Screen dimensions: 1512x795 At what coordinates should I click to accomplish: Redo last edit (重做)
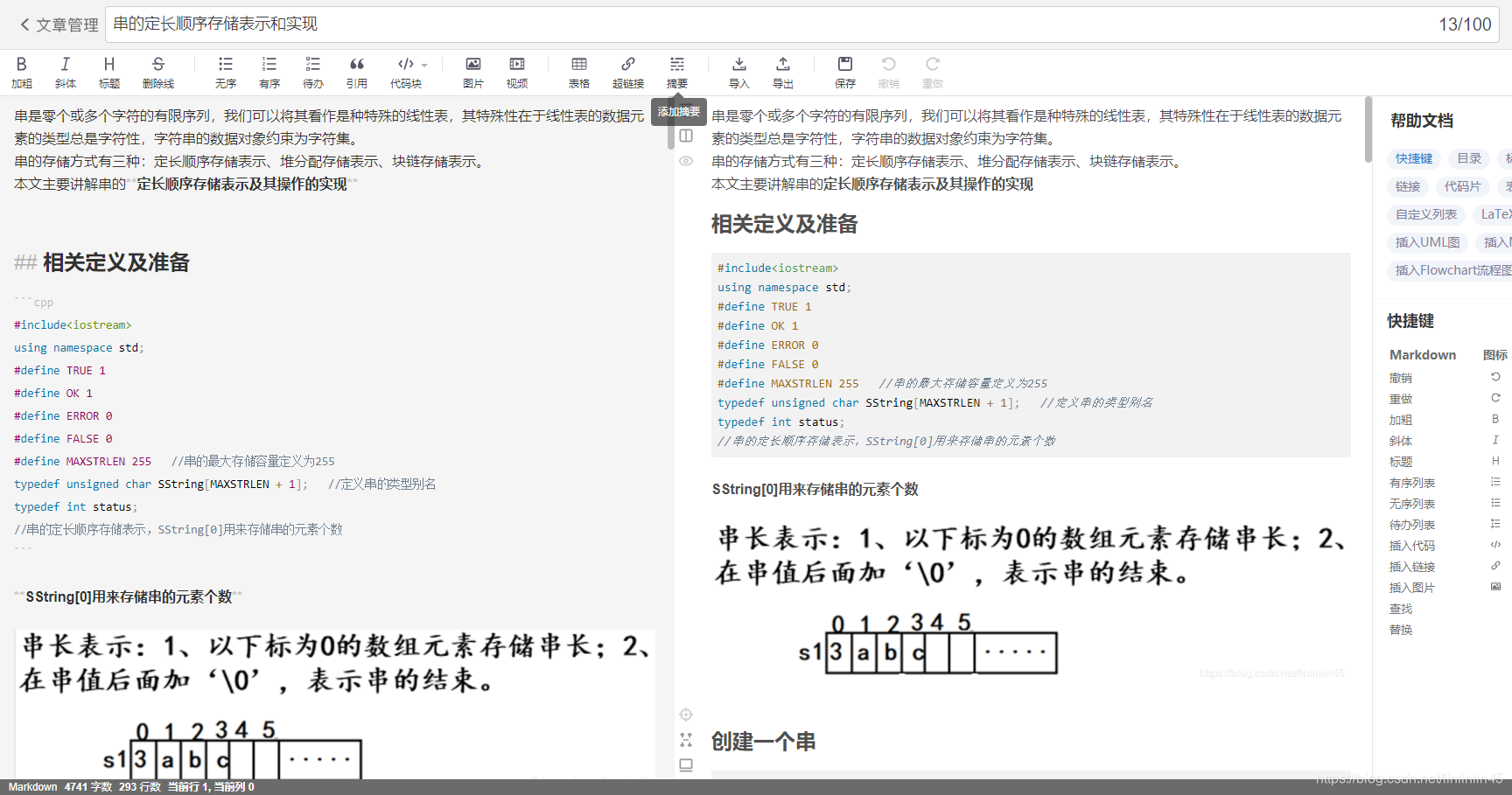tap(933, 73)
